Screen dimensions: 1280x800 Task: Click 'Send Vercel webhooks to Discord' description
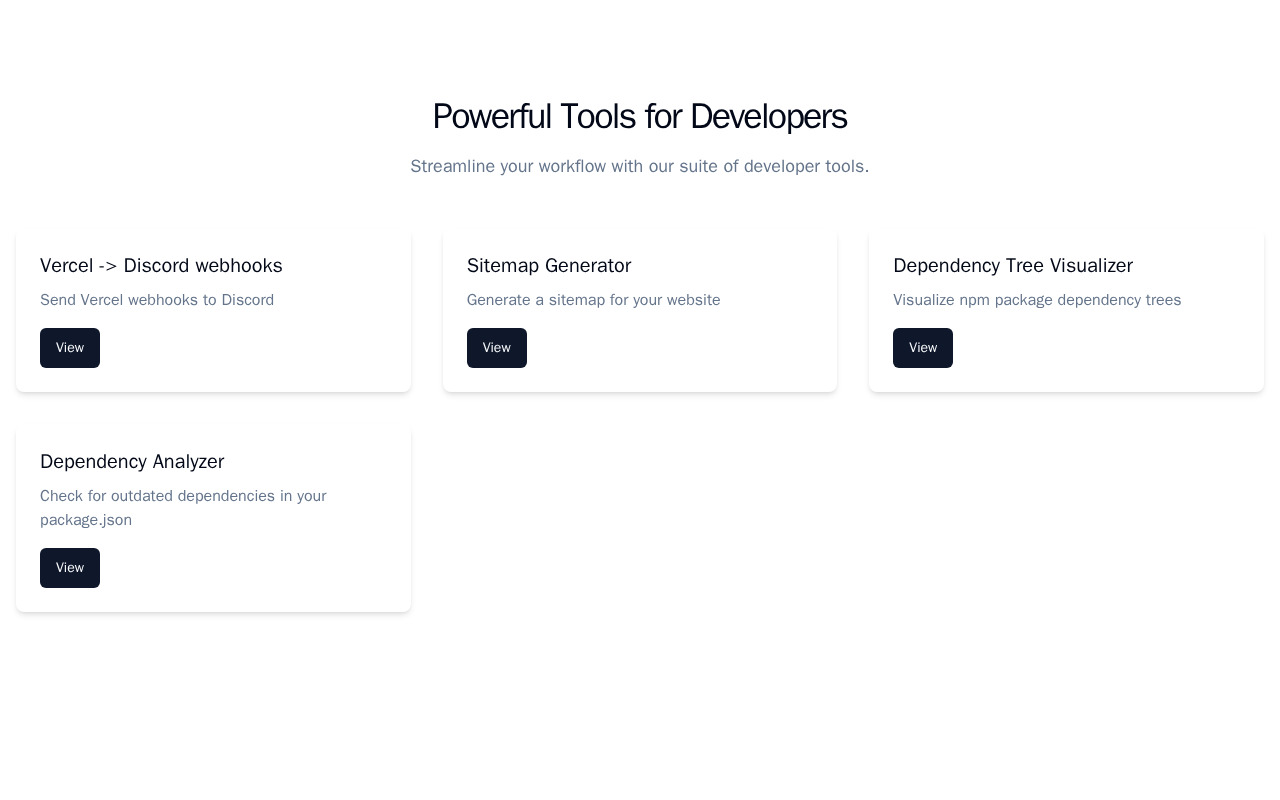pos(157,300)
